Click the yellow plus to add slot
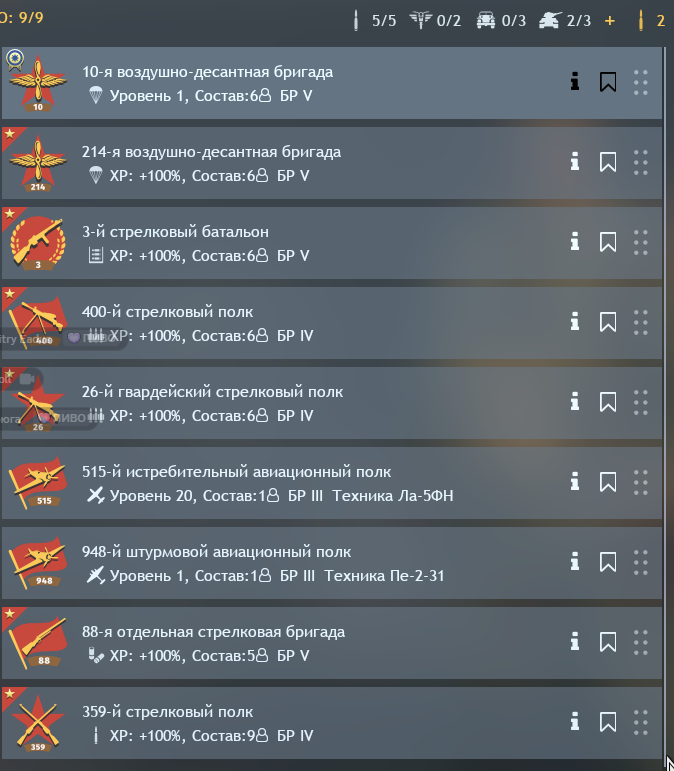 tap(610, 21)
